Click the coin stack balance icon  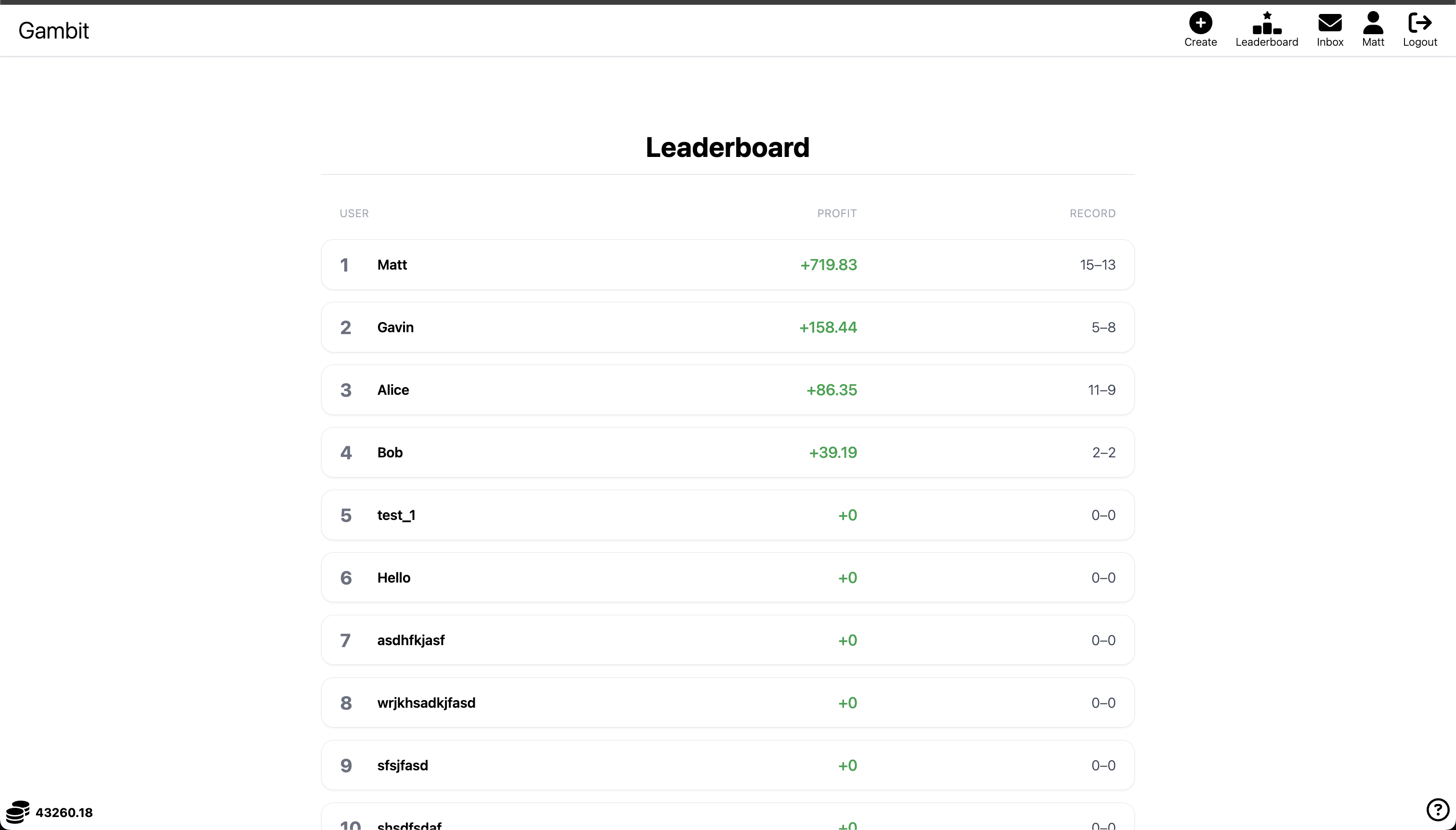tap(19, 811)
